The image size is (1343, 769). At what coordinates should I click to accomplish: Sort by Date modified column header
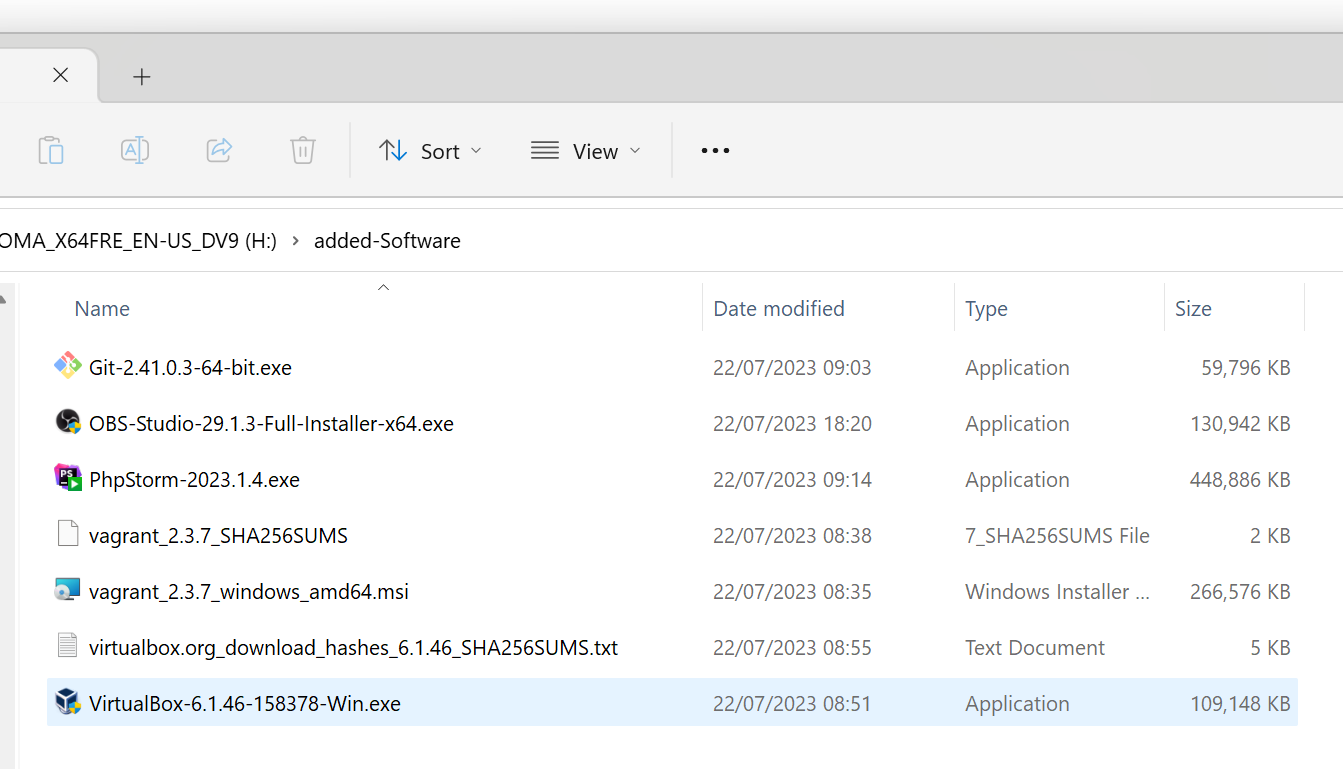click(779, 309)
